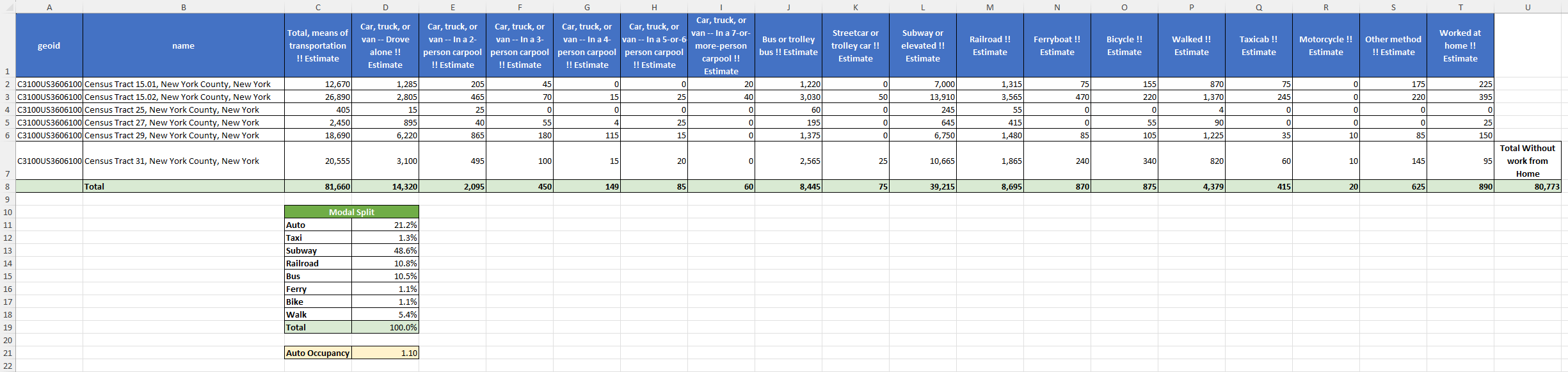
Task: Select row 21 header number
Action: pyautogui.click(x=7, y=353)
